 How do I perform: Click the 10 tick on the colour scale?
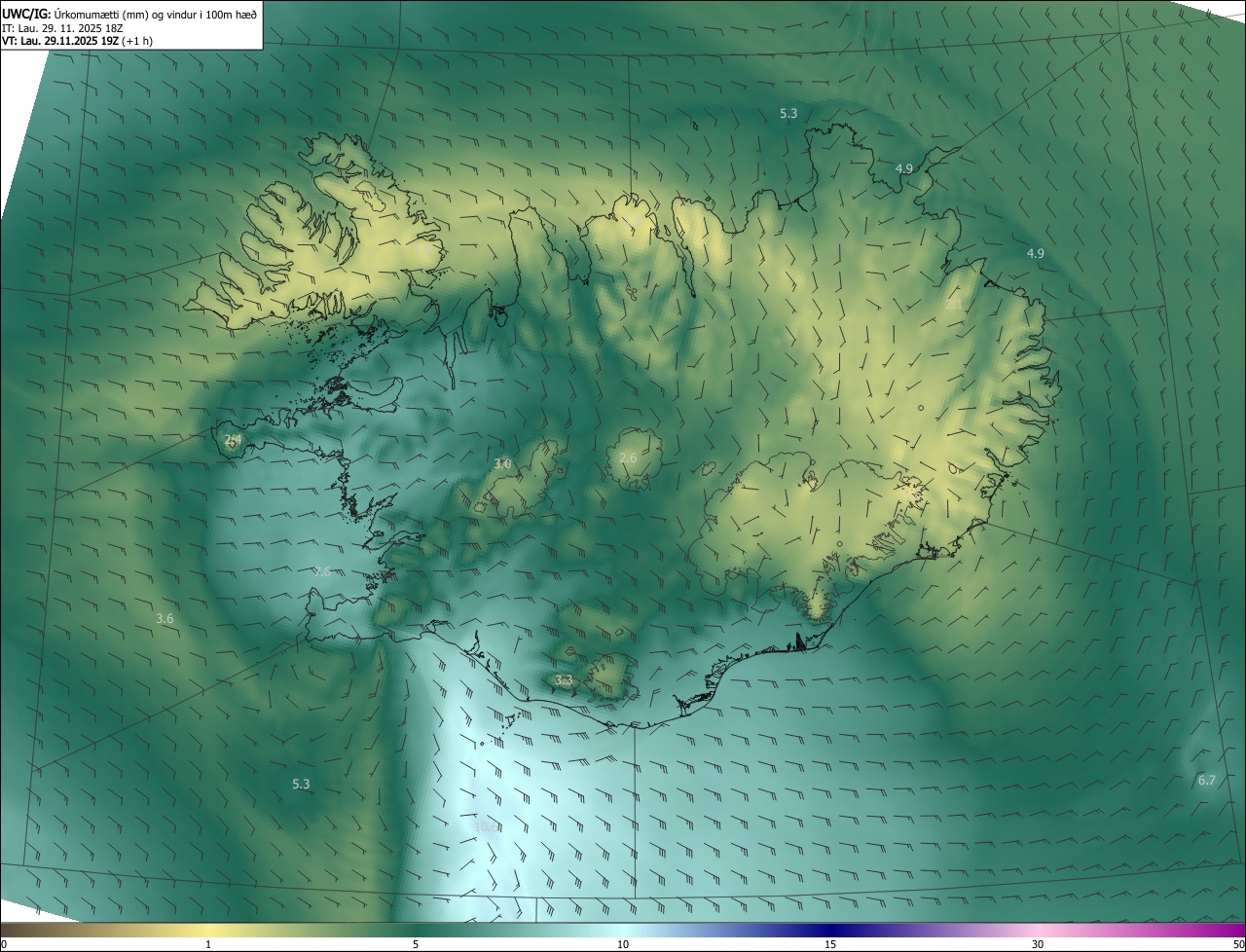click(x=623, y=944)
